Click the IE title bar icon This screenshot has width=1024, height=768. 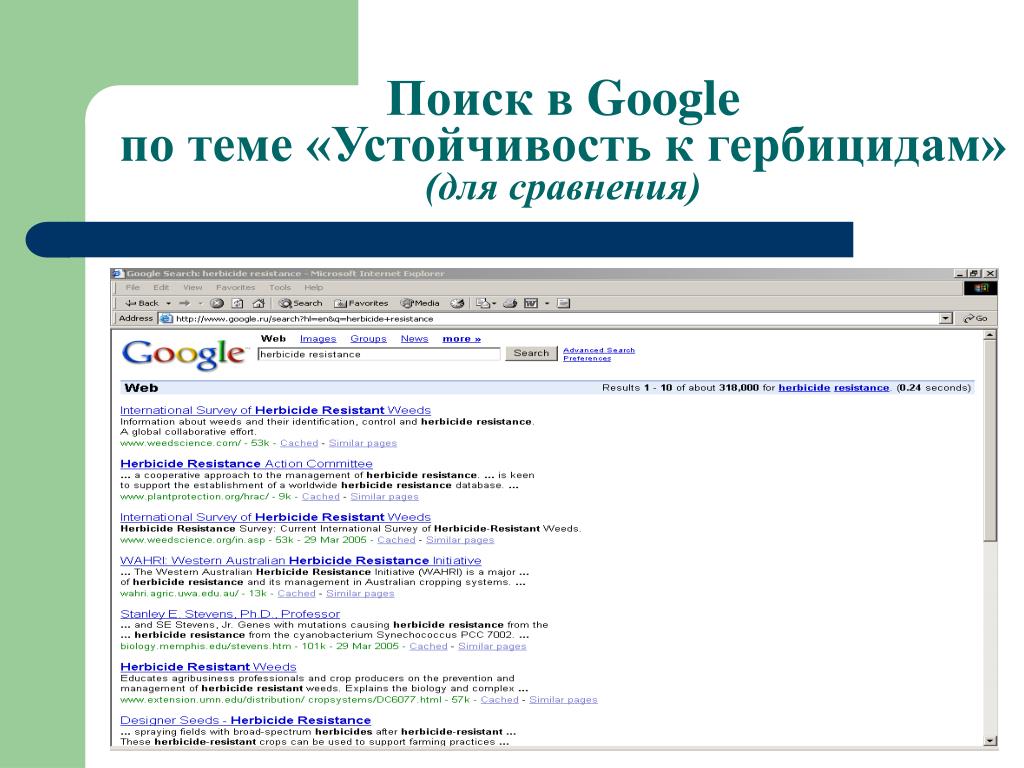click(x=118, y=274)
